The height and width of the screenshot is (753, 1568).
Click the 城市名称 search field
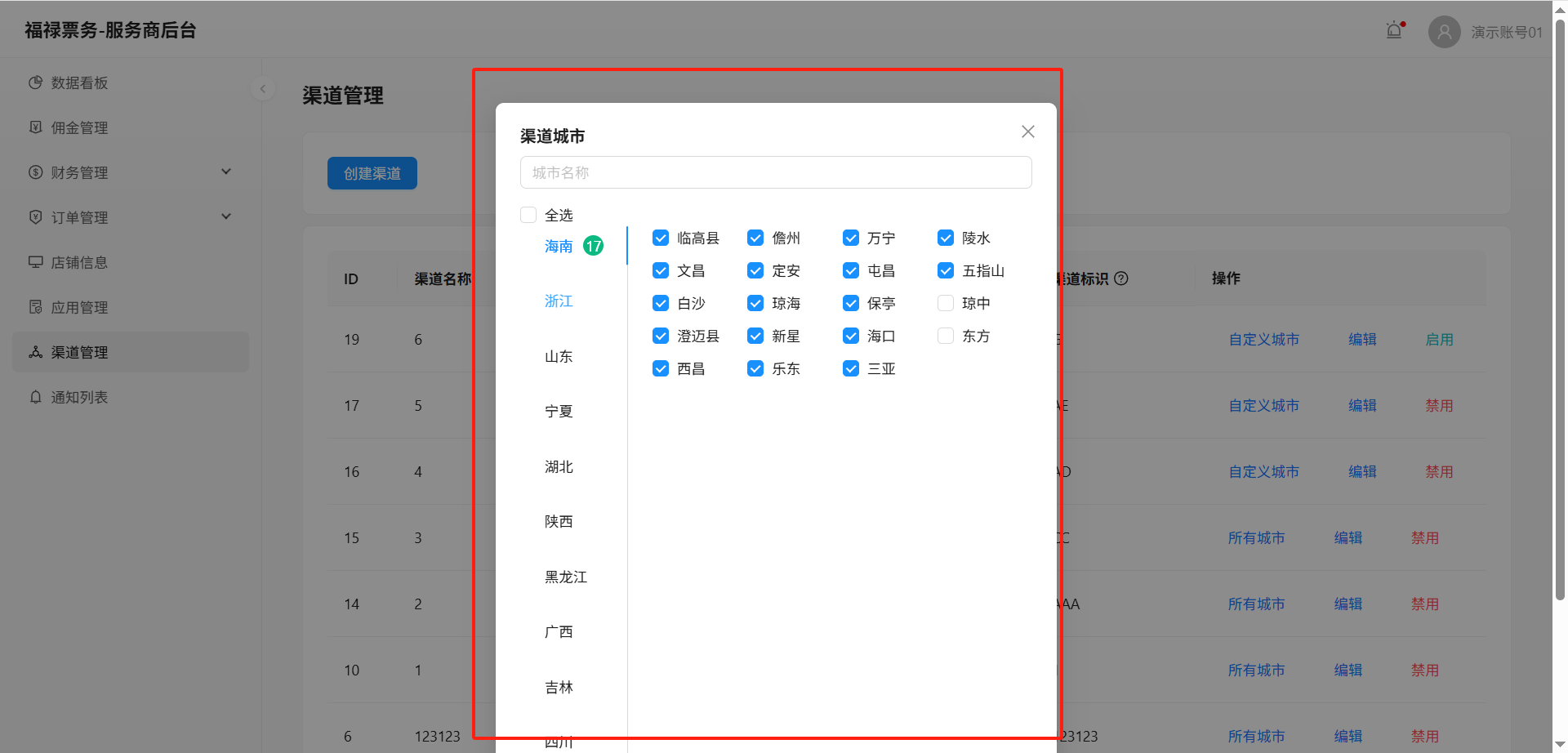pyautogui.click(x=775, y=172)
